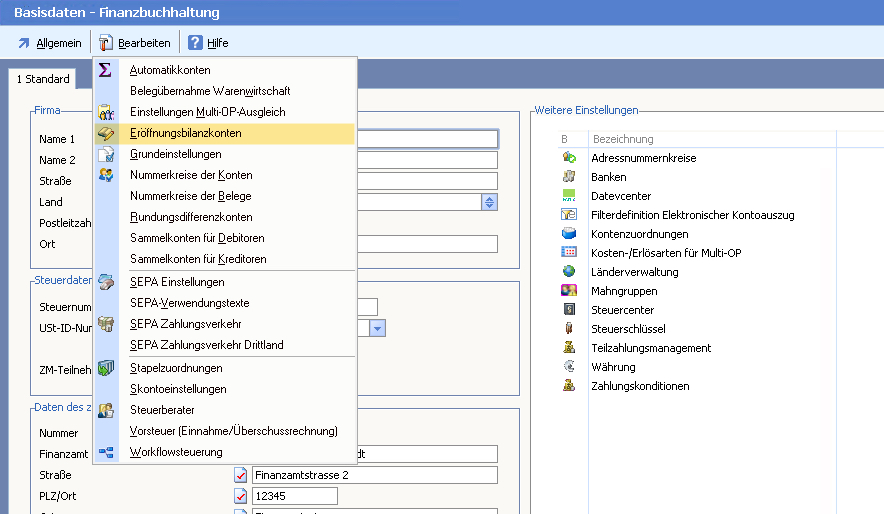Choose SEPA Zahlungsverkehr Drittland menu entry
The image size is (884, 514).
pos(206,345)
